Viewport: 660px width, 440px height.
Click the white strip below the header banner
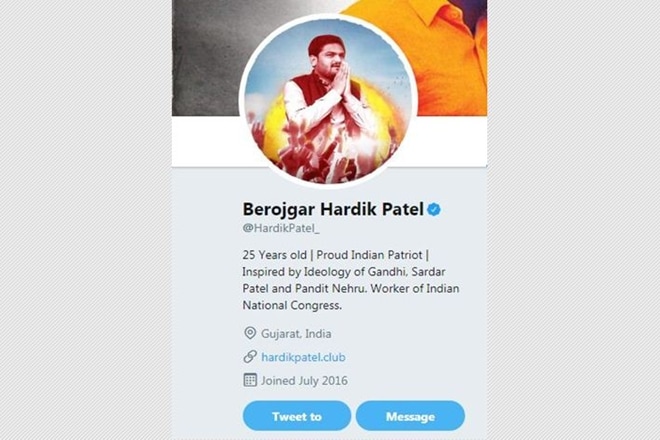click(x=450, y=141)
